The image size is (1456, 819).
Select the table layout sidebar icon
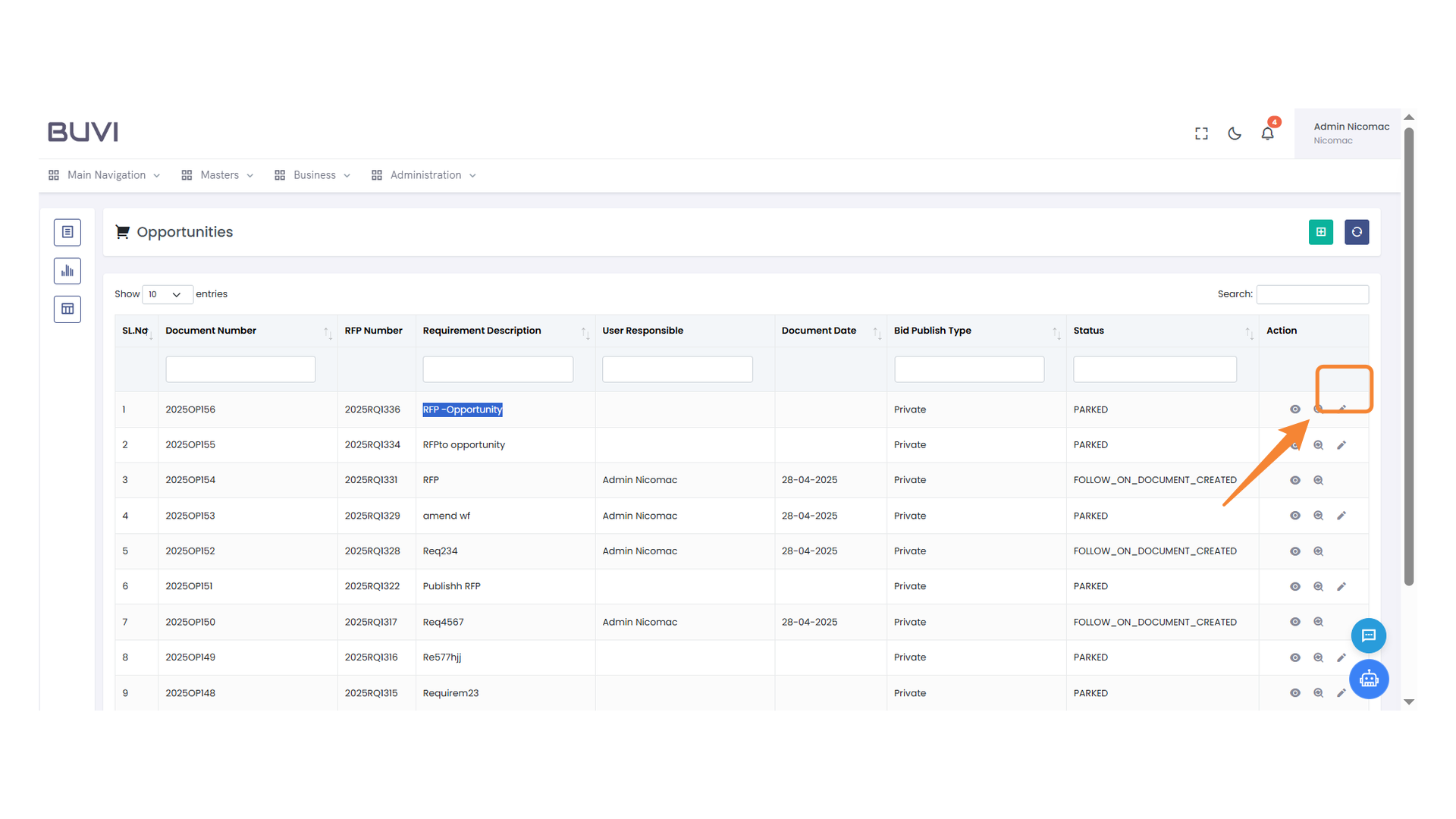pyautogui.click(x=67, y=309)
